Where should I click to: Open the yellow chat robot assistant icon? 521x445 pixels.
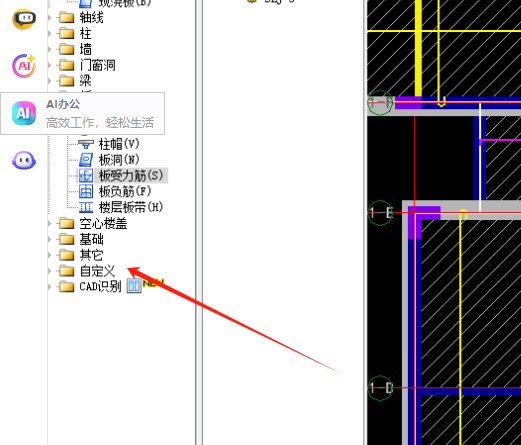tap(24, 19)
